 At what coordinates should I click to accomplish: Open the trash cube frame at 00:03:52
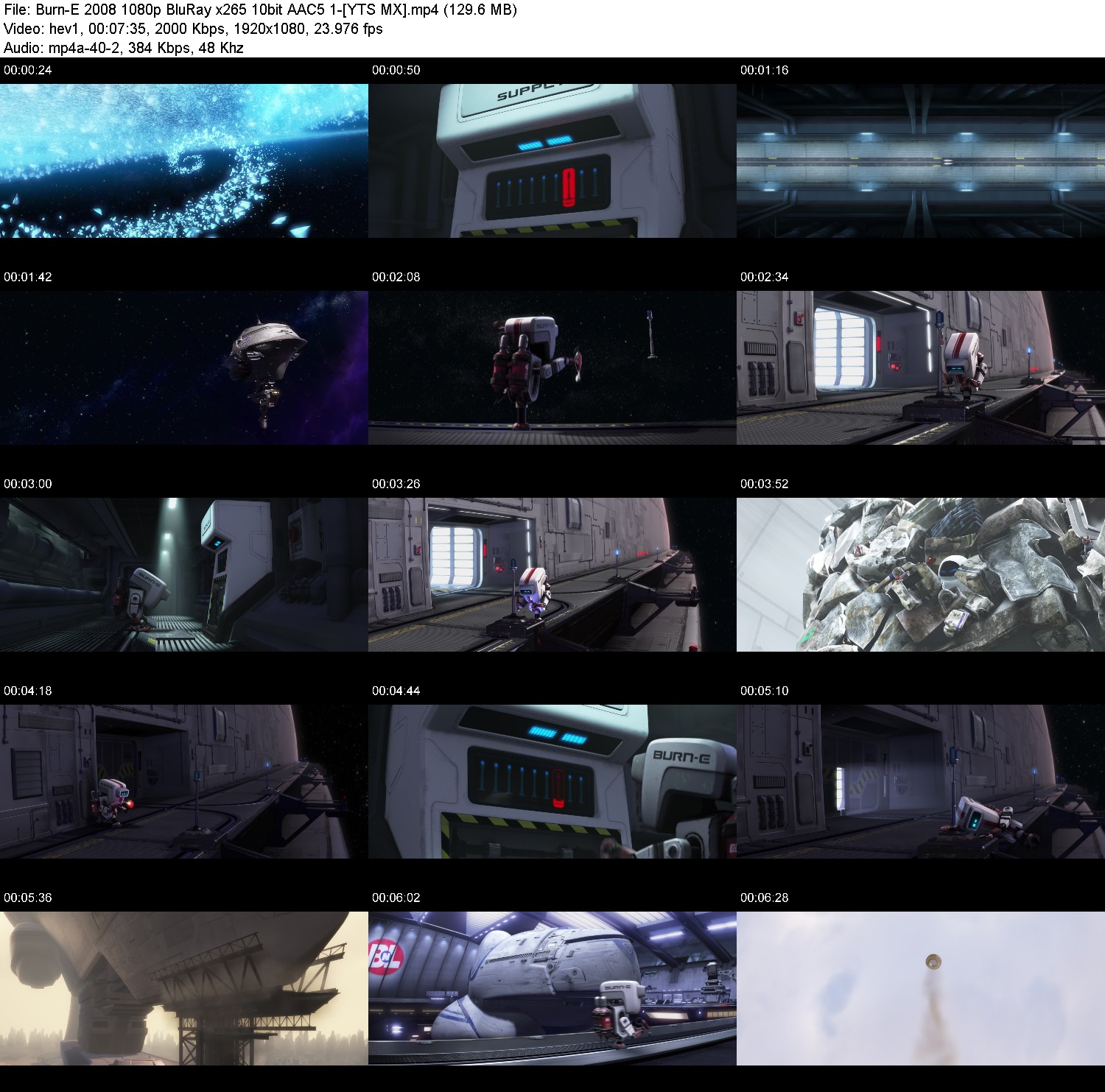pos(921,574)
